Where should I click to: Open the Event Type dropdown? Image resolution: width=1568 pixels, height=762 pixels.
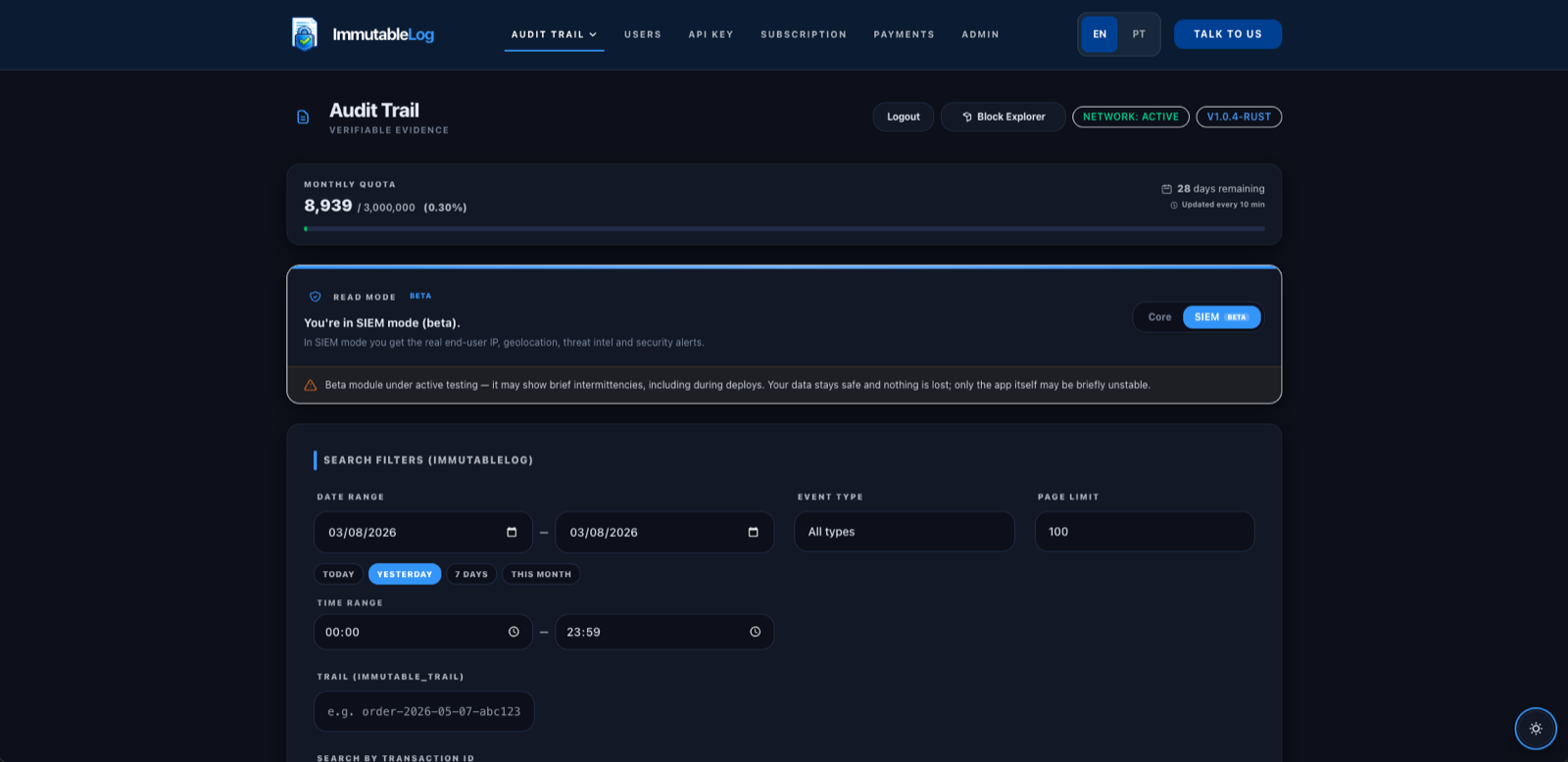pos(905,532)
